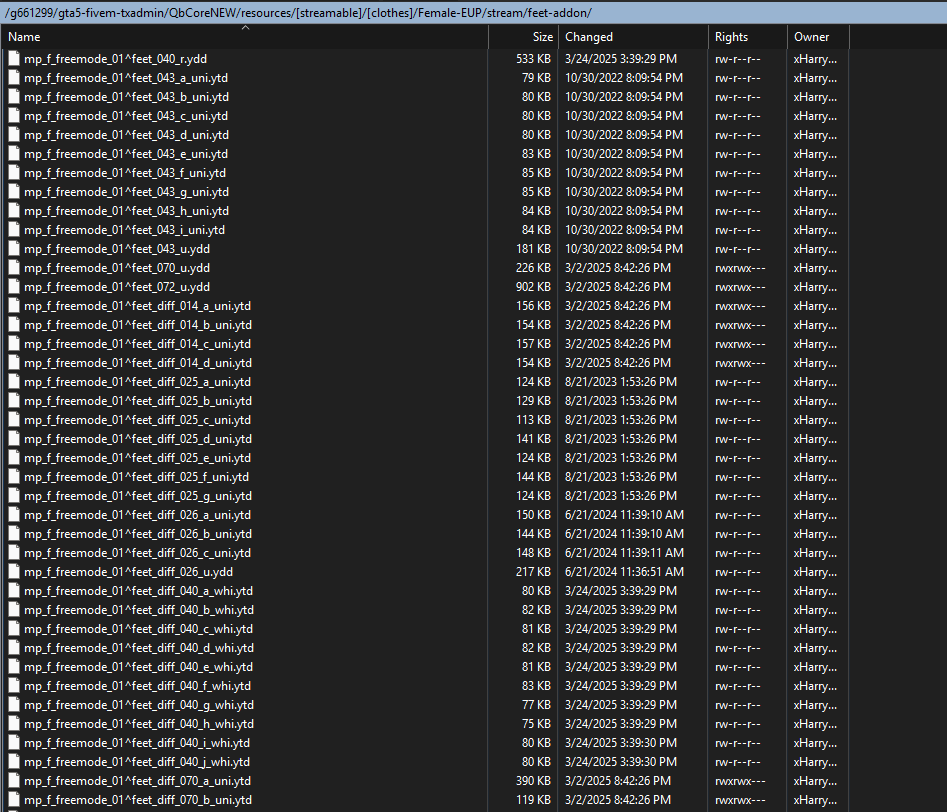Click file icon of feet_diff_014_a_uni.ytd
Screen dimensions: 947x812
[x=14, y=306]
